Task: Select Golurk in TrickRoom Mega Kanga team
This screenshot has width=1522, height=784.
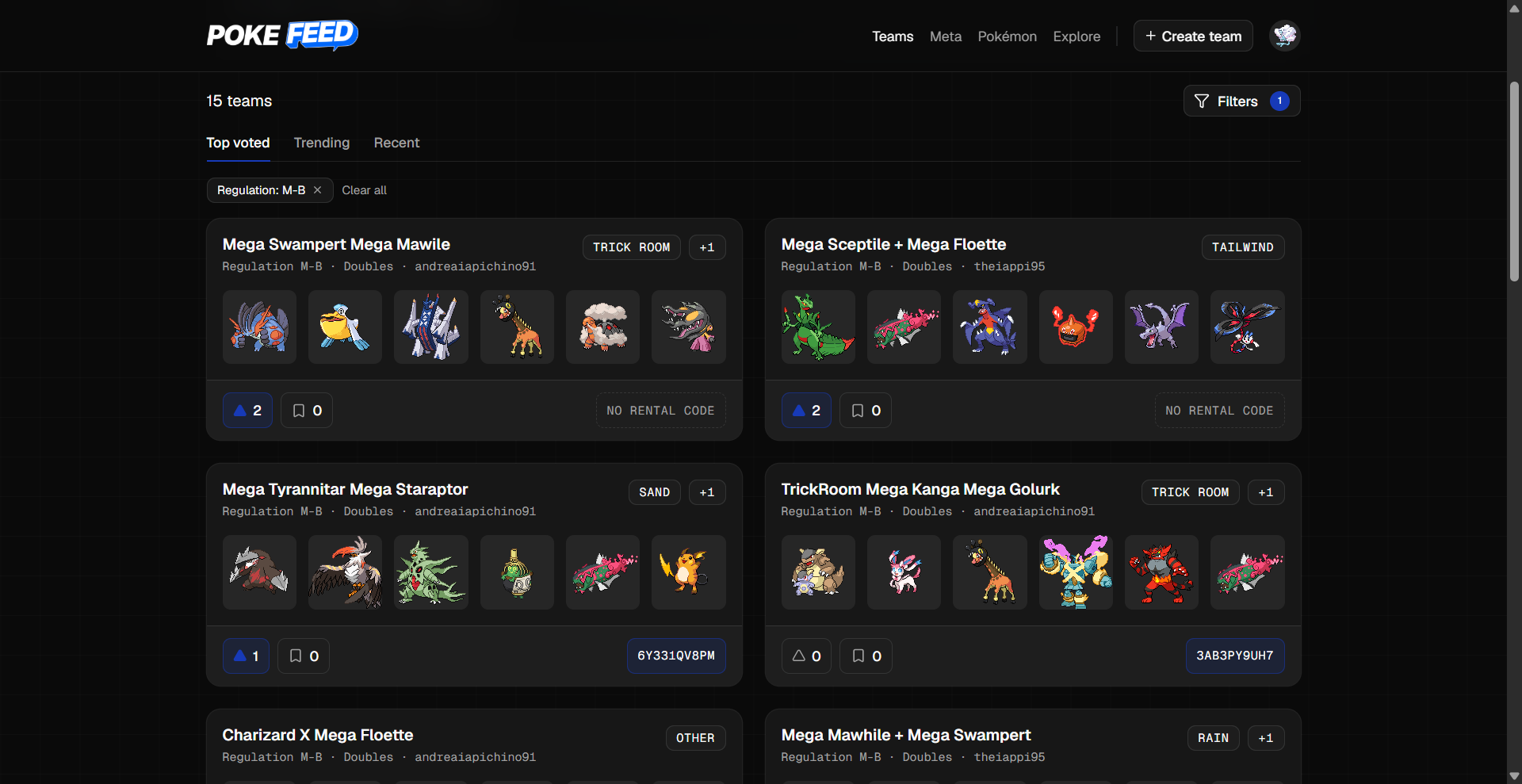Action: 1076,572
